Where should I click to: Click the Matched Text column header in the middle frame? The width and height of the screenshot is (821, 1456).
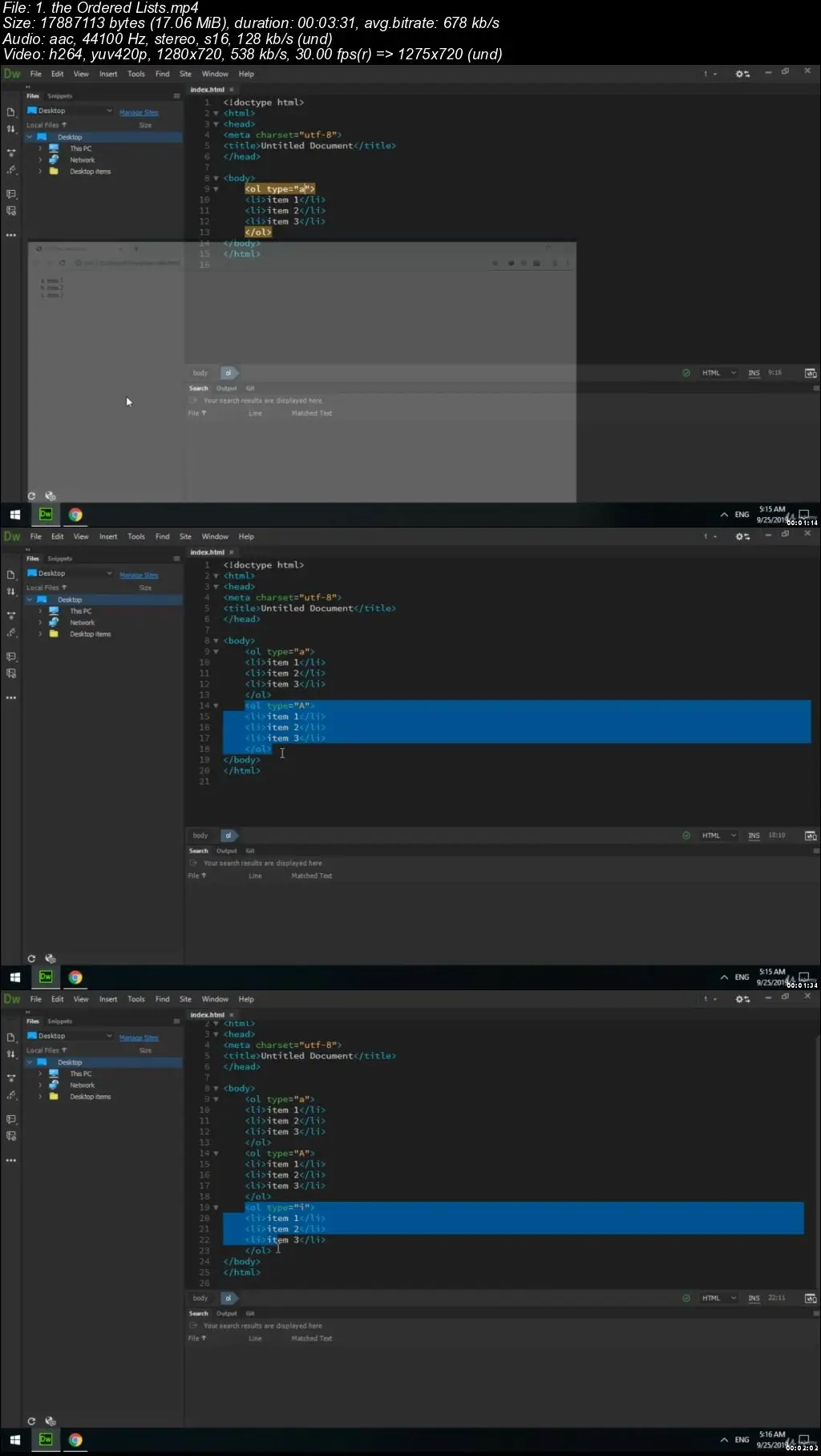(x=312, y=876)
